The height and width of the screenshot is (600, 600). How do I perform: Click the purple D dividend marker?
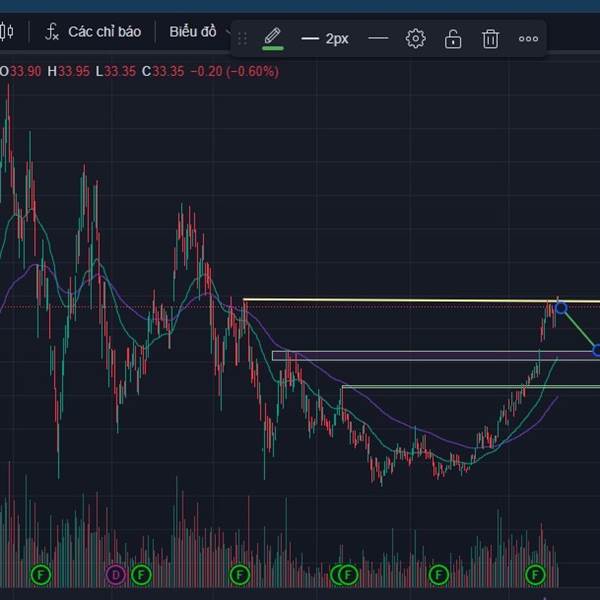[116, 574]
